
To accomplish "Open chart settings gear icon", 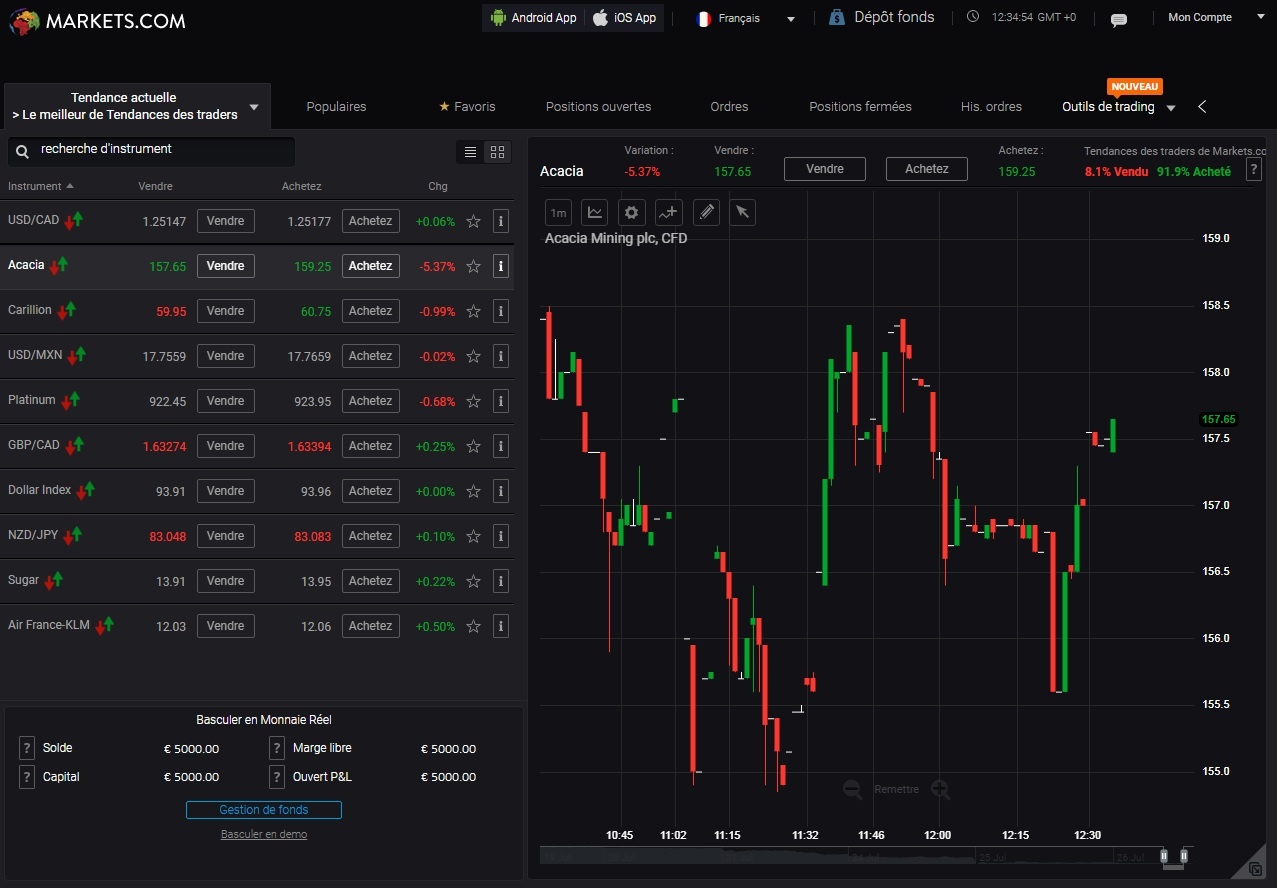I will 630,212.
